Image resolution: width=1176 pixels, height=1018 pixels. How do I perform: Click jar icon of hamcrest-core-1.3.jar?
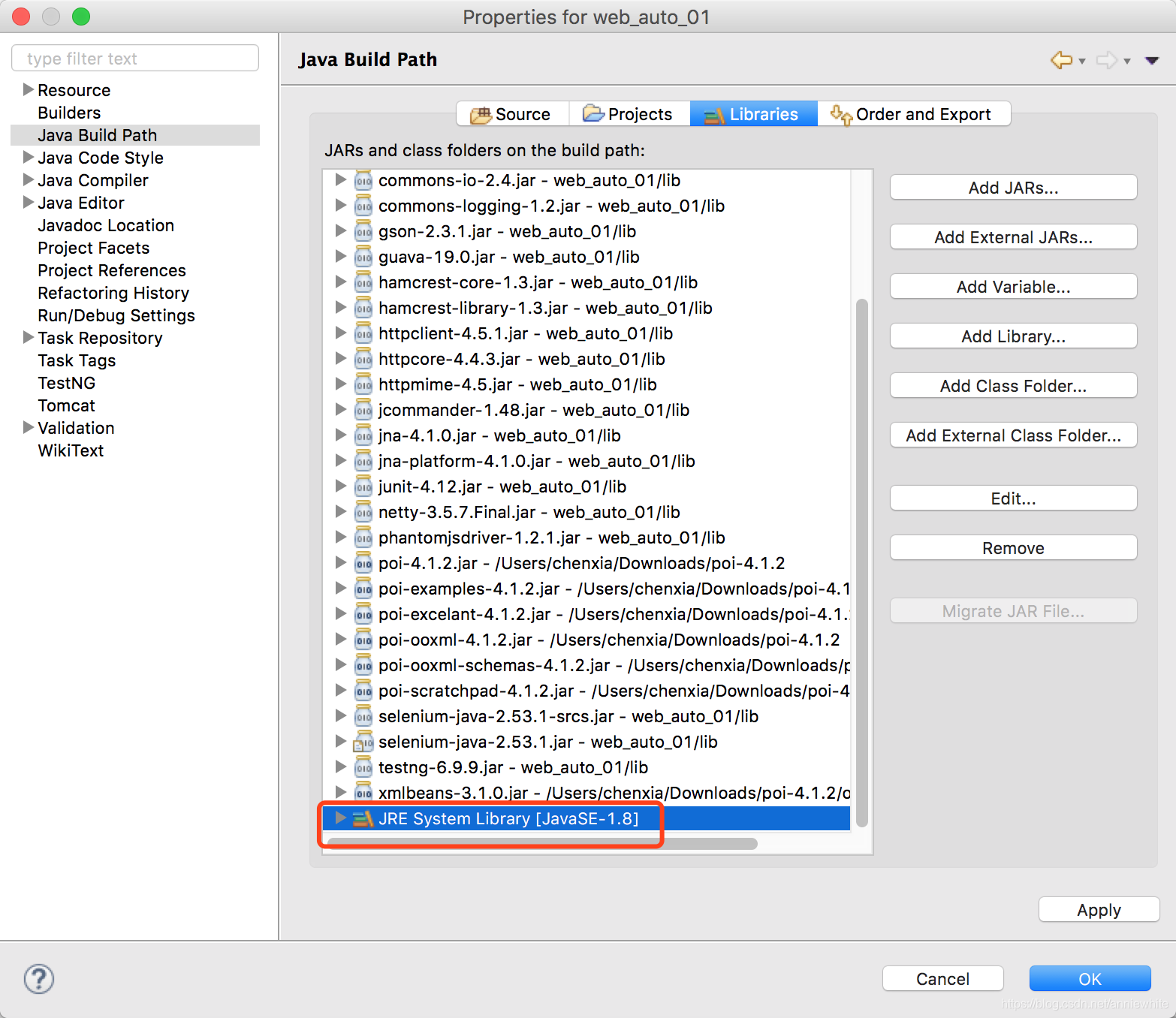(363, 282)
